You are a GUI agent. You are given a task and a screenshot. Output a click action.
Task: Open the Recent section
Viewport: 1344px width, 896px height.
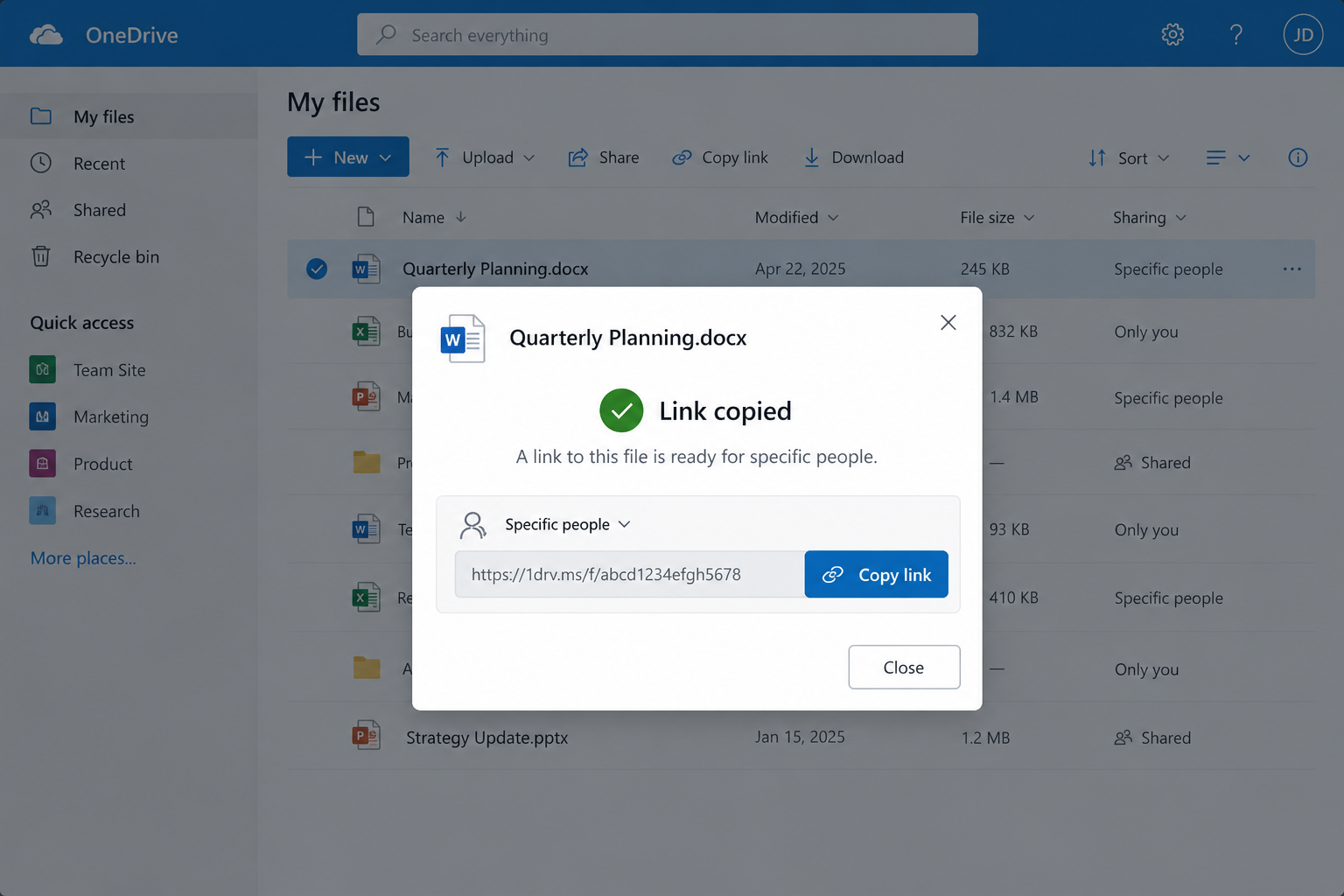129,163
